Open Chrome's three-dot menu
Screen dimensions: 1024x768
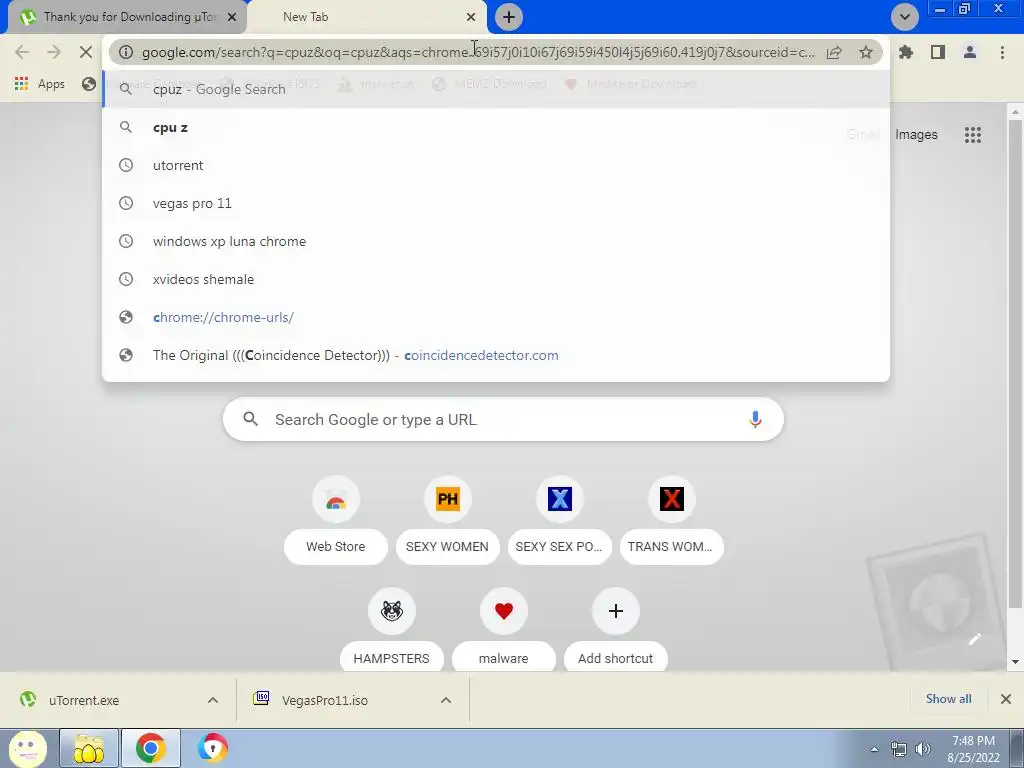pyautogui.click(x=1002, y=52)
